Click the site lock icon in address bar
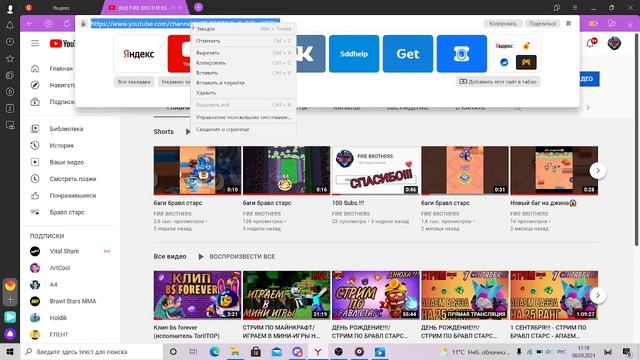Image resolution: width=640 pixels, height=360 pixels. click(x=83, y=24)
